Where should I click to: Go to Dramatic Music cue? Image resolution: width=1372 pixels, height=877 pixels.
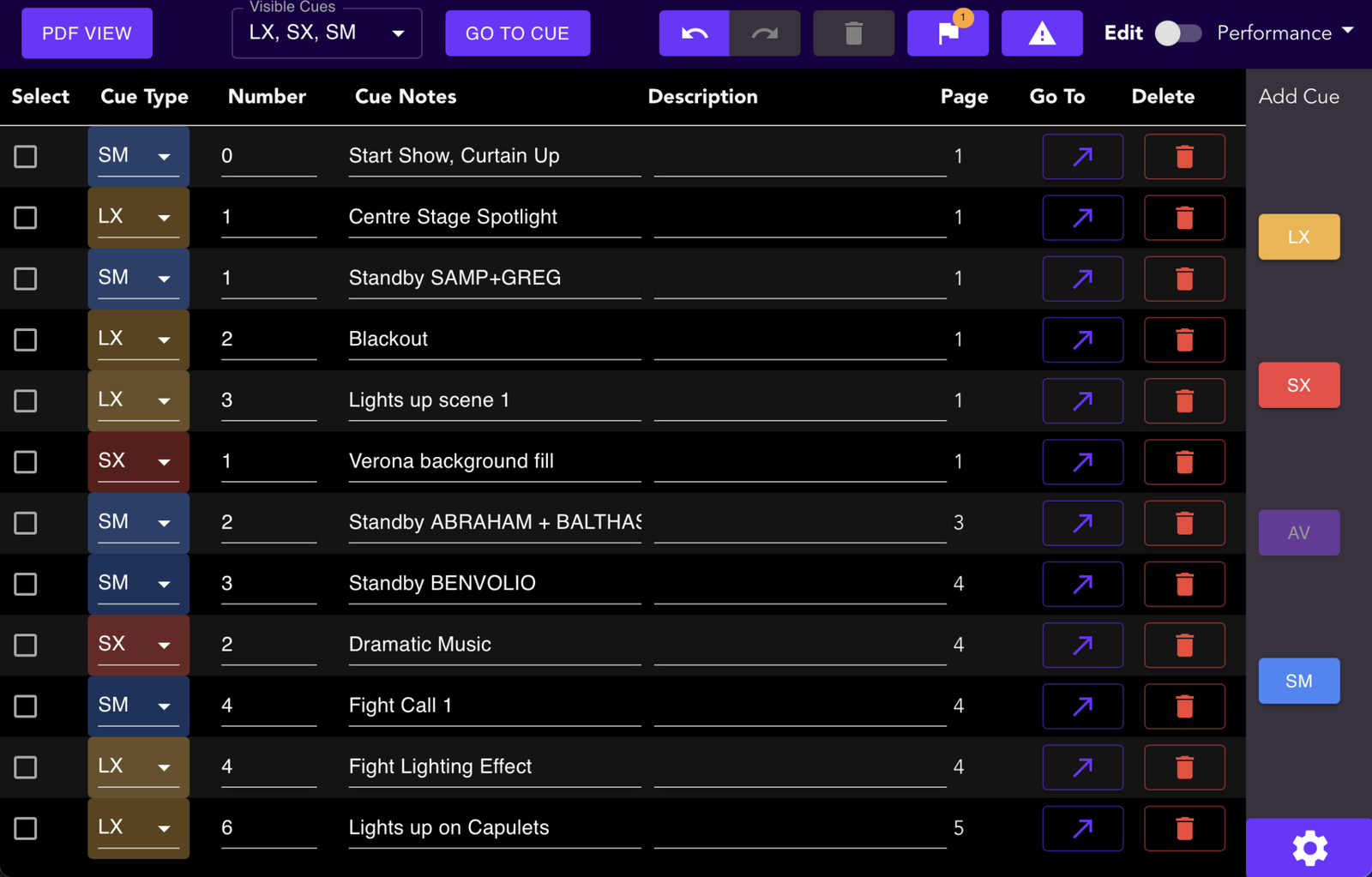click(x=1083, y=645)
